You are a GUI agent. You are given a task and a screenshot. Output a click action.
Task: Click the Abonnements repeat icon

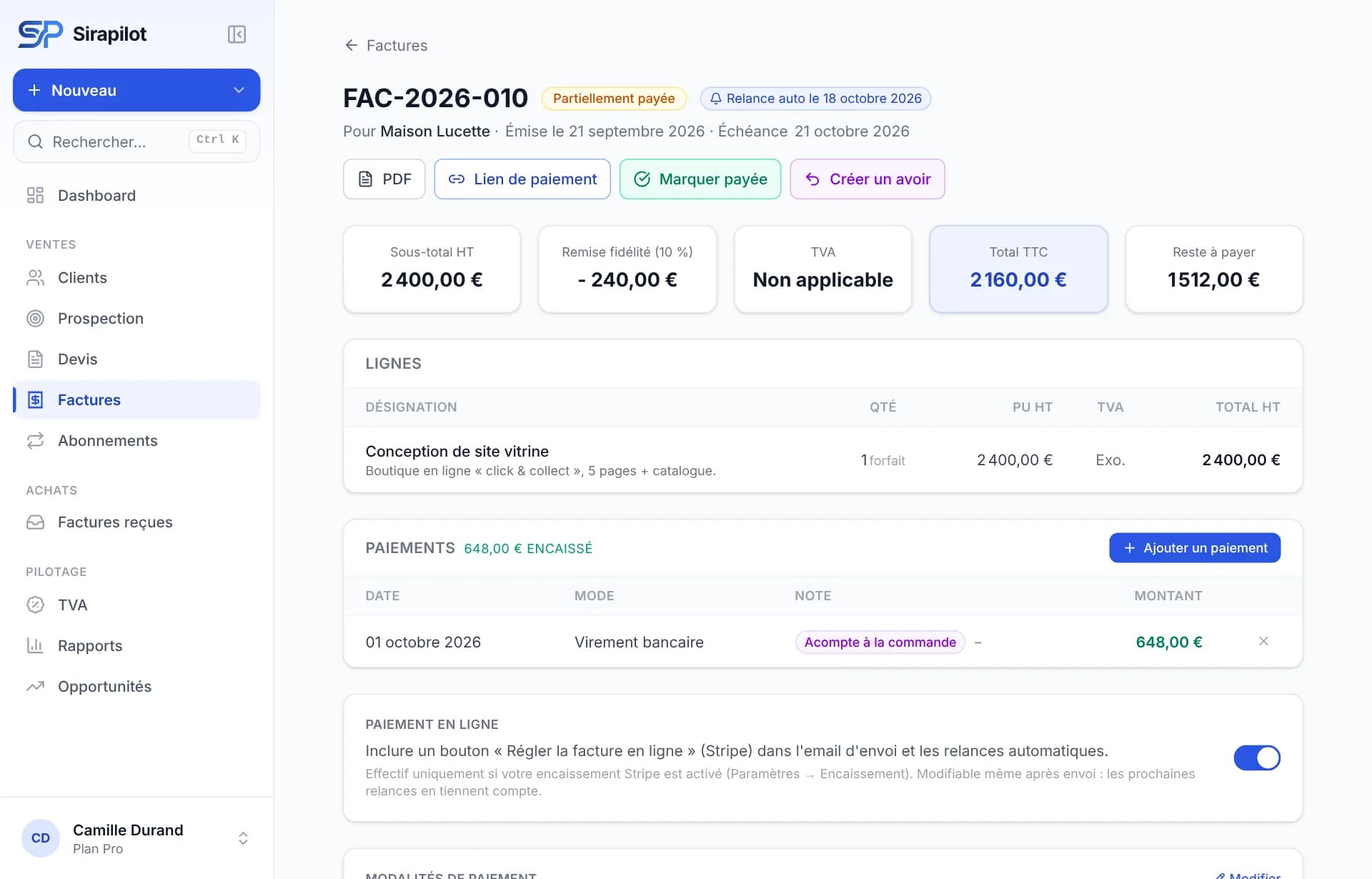35,441
